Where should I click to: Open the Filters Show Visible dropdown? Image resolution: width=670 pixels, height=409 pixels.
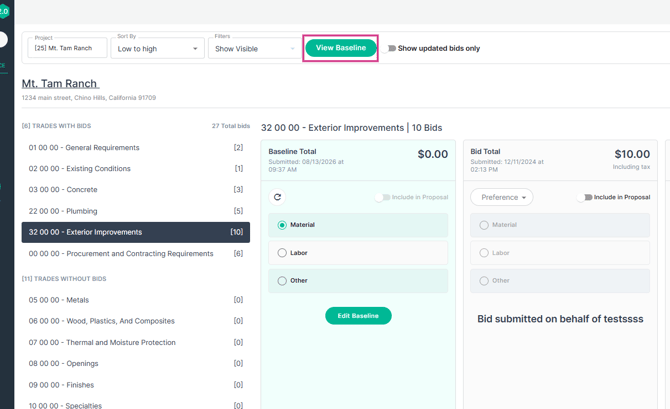tap(255, 49)
